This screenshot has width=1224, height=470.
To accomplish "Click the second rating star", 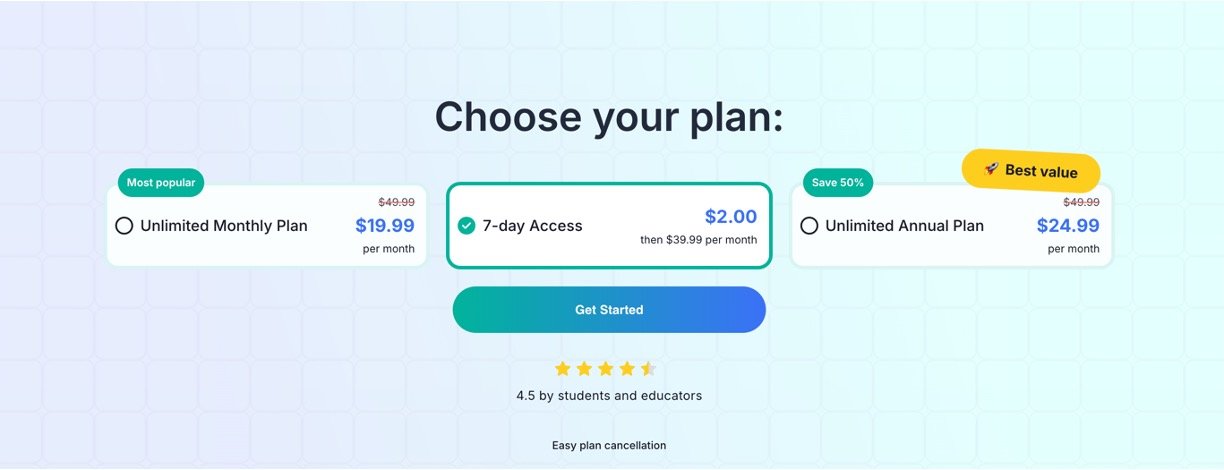I will point(584,369).
